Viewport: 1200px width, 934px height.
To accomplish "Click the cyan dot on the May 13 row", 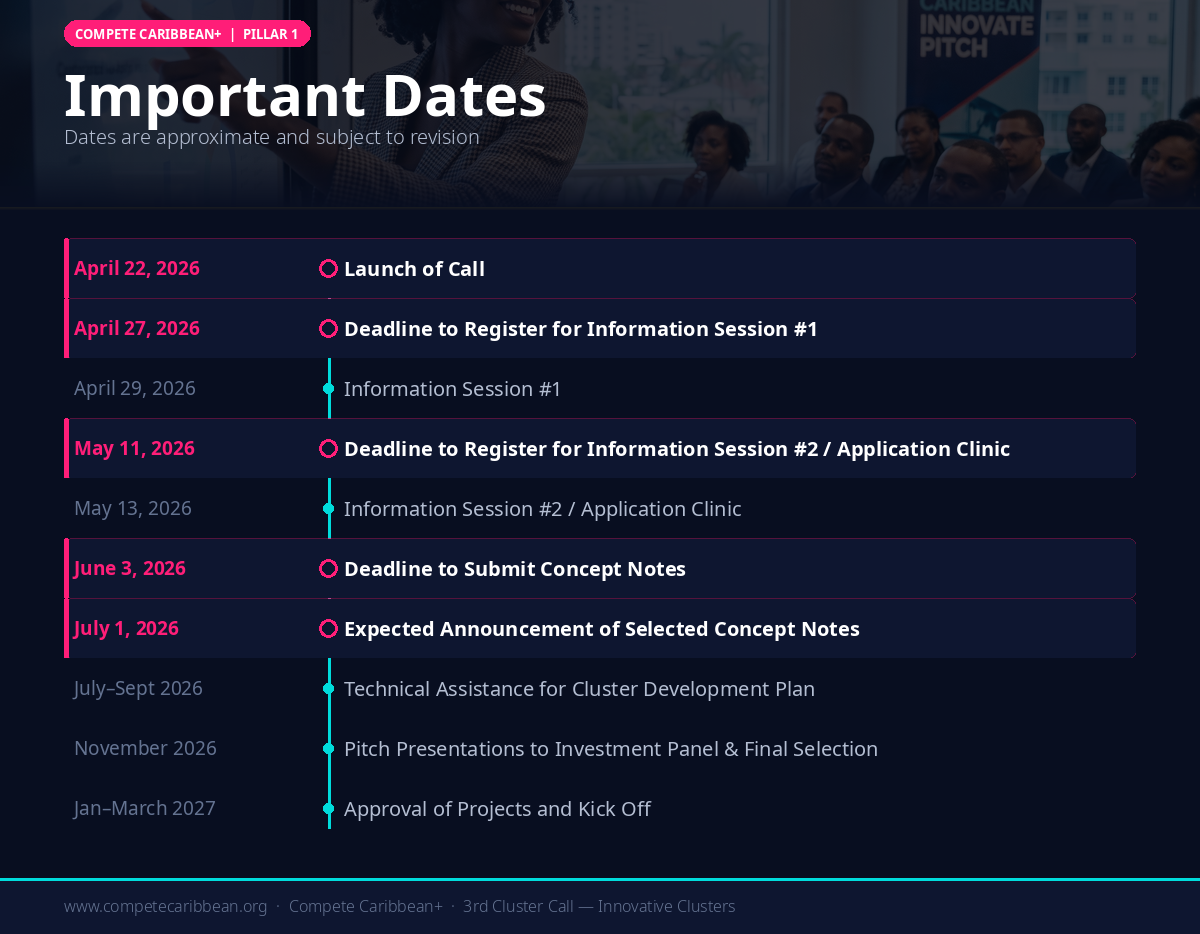I will [x=328, y=508].
